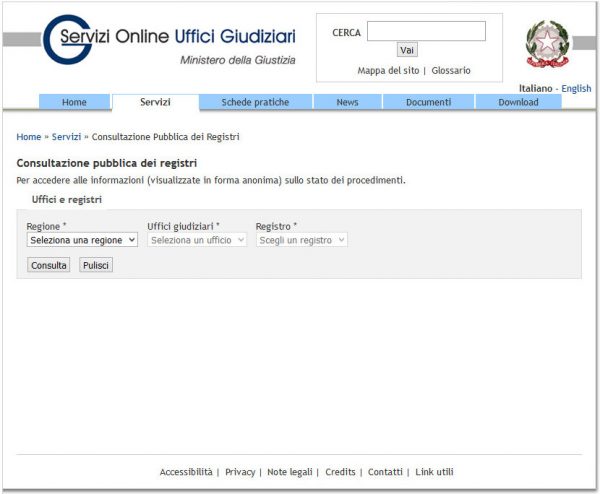This screenshot has height=494, width=600.
Task: Open the Glossario link
Action: [451, 71]
